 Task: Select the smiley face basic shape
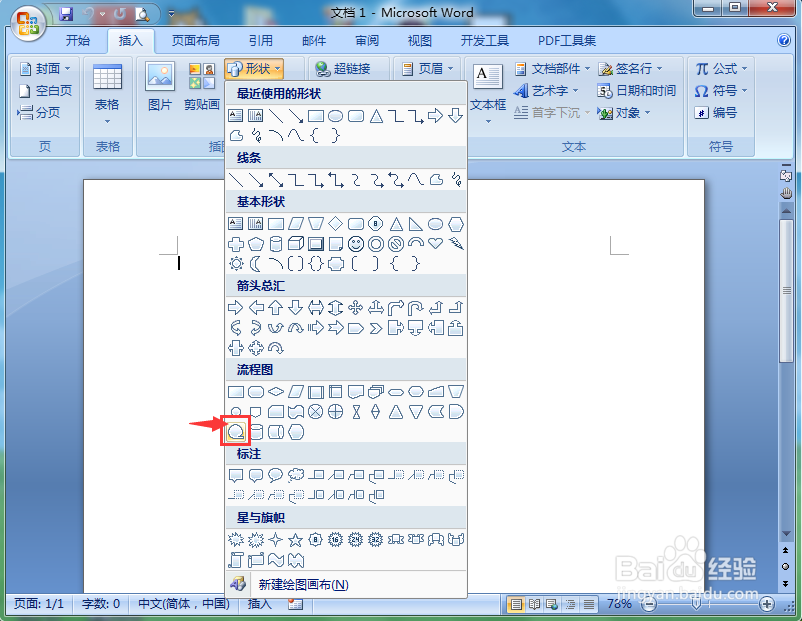coord(355,244)
